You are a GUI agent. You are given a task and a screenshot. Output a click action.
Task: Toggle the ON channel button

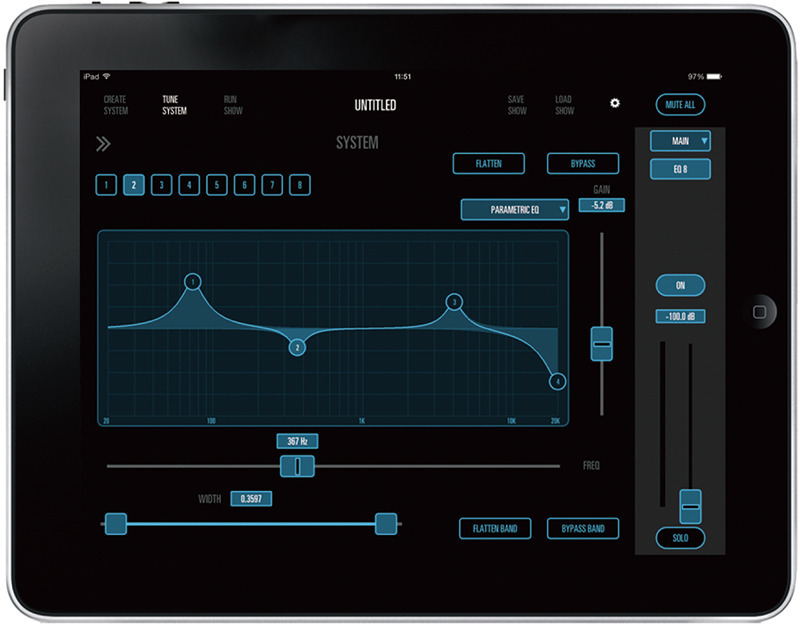coord(680,285)
